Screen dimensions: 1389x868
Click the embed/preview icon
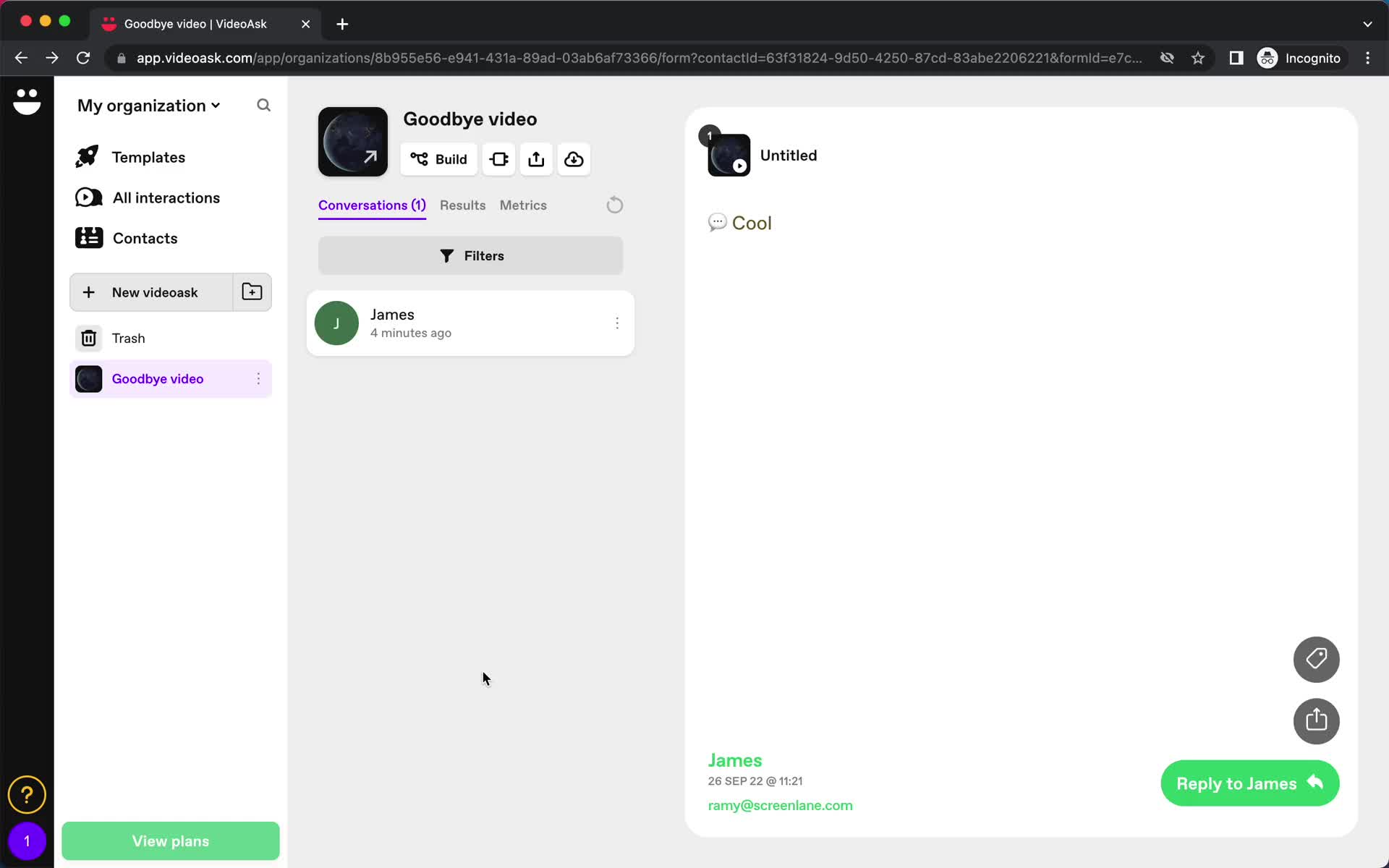[499, 159]
